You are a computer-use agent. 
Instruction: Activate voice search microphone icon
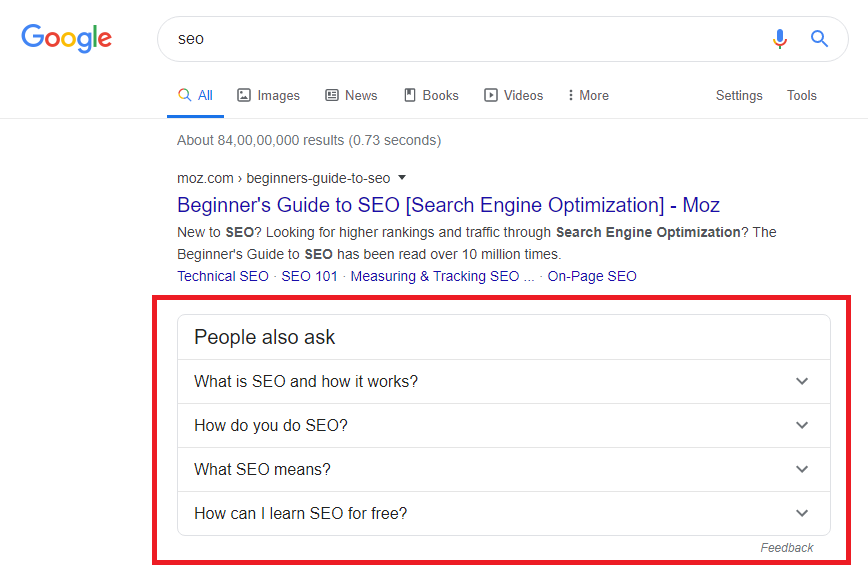pyautogui.click(x=780, y=39)
